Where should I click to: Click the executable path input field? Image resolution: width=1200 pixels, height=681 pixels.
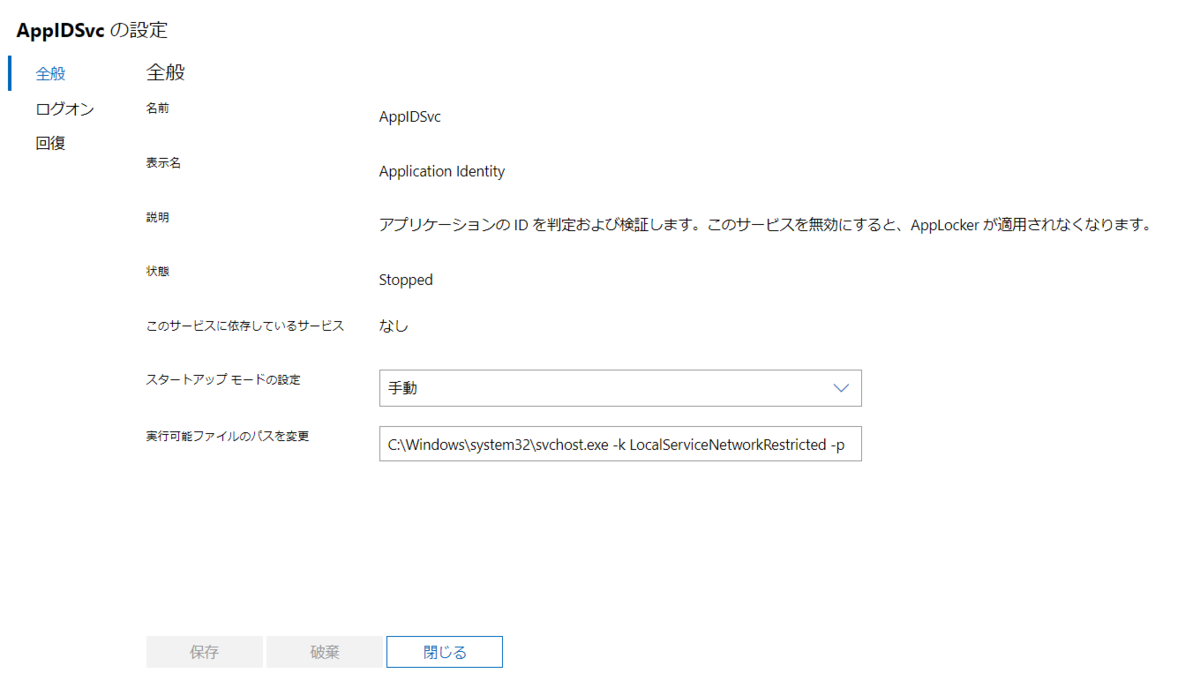pyautogui.click(x=620, y=444)
